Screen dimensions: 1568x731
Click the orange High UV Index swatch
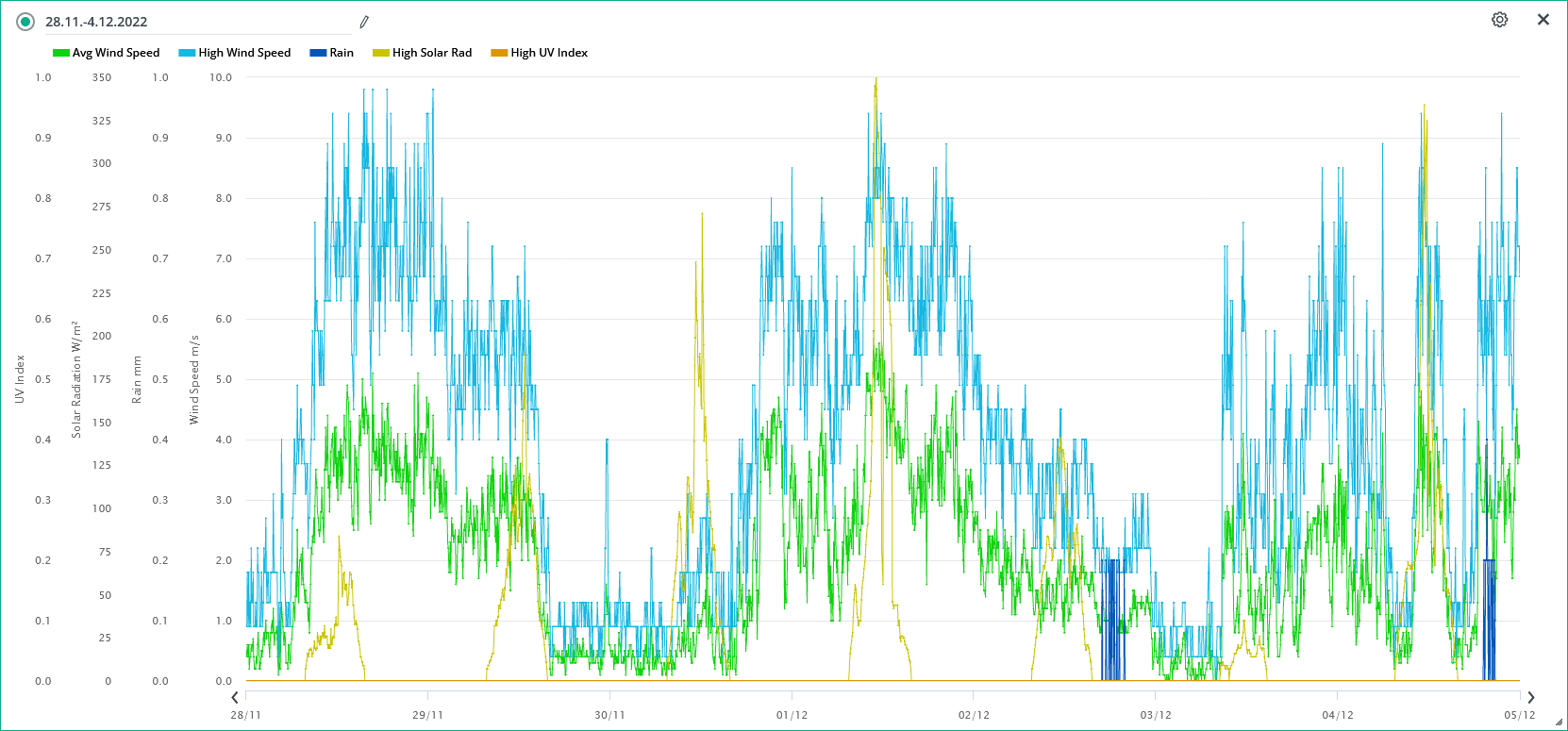point(499,53)
